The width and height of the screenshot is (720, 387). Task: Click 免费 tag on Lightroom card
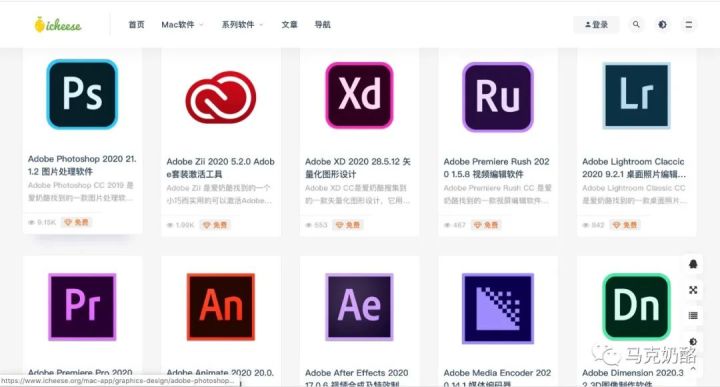coord(625,225)
